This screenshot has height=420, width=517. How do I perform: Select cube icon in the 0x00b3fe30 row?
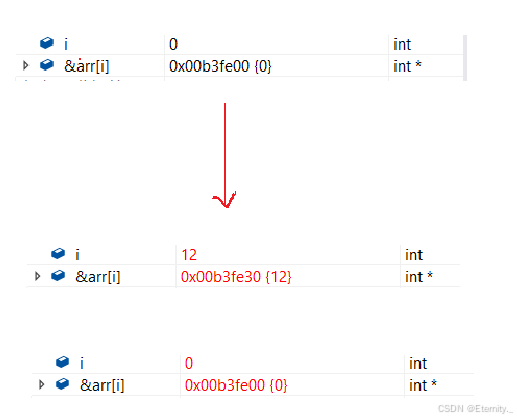[x=58, y=276]
